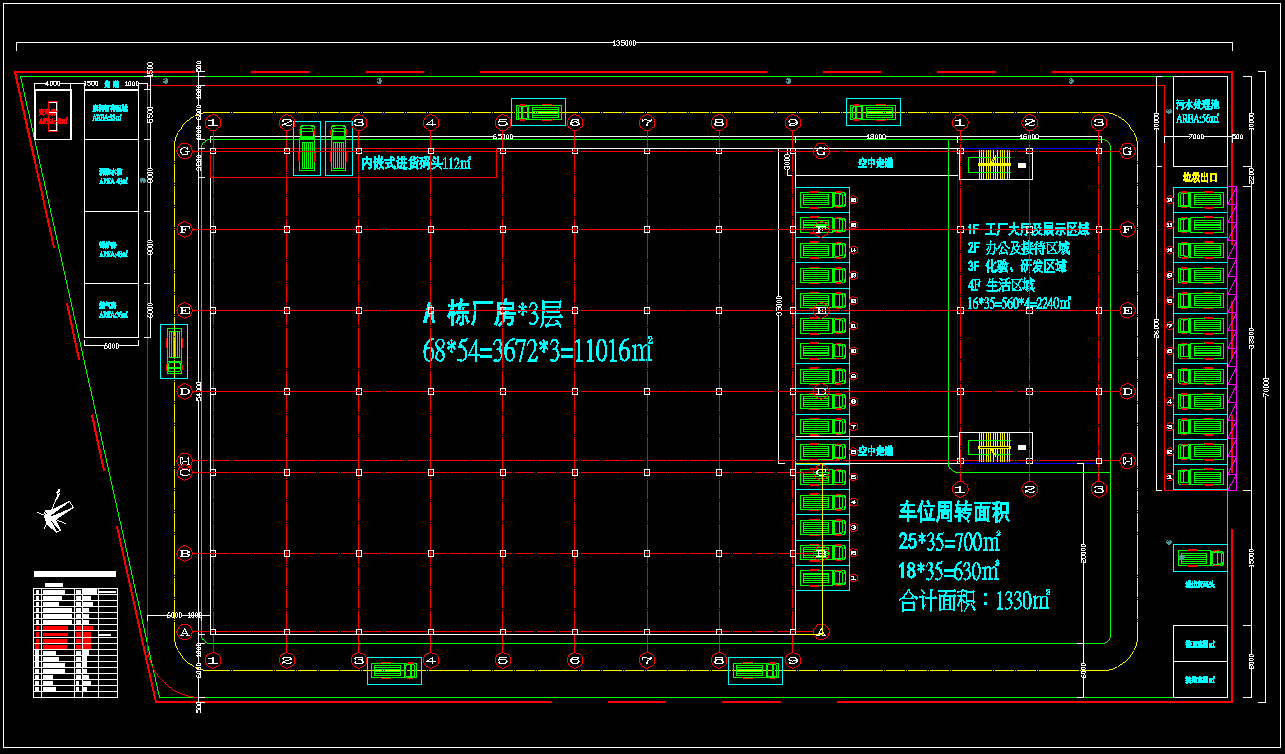1285x754 pixels.
Task: Select the '2F 办公及接待区域' line
Action: (1017, 248)
